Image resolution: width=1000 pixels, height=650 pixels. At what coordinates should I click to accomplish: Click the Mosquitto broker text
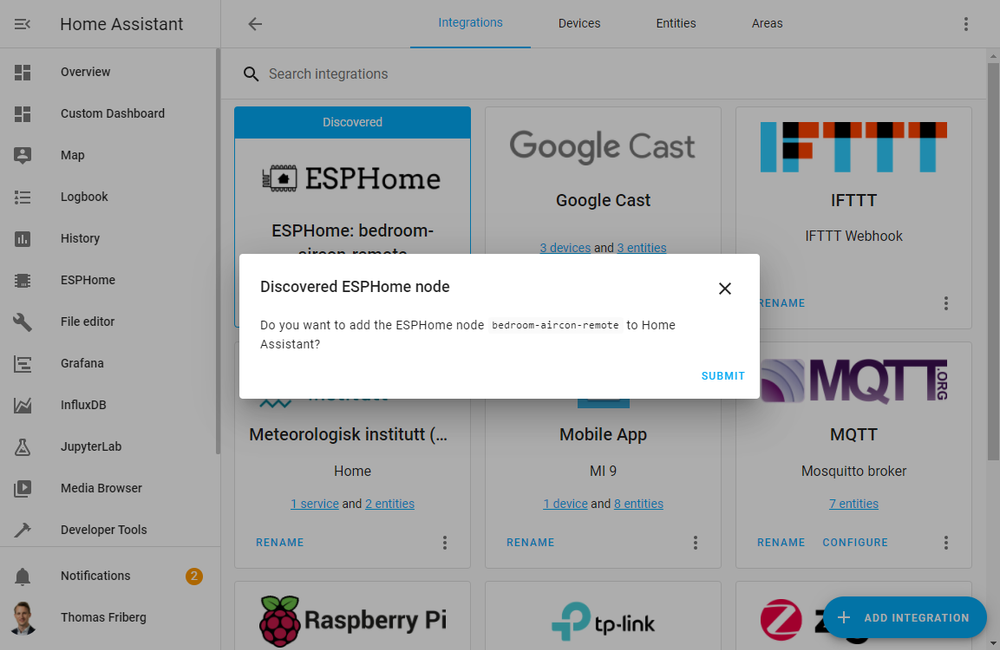[x=853, y=471]
